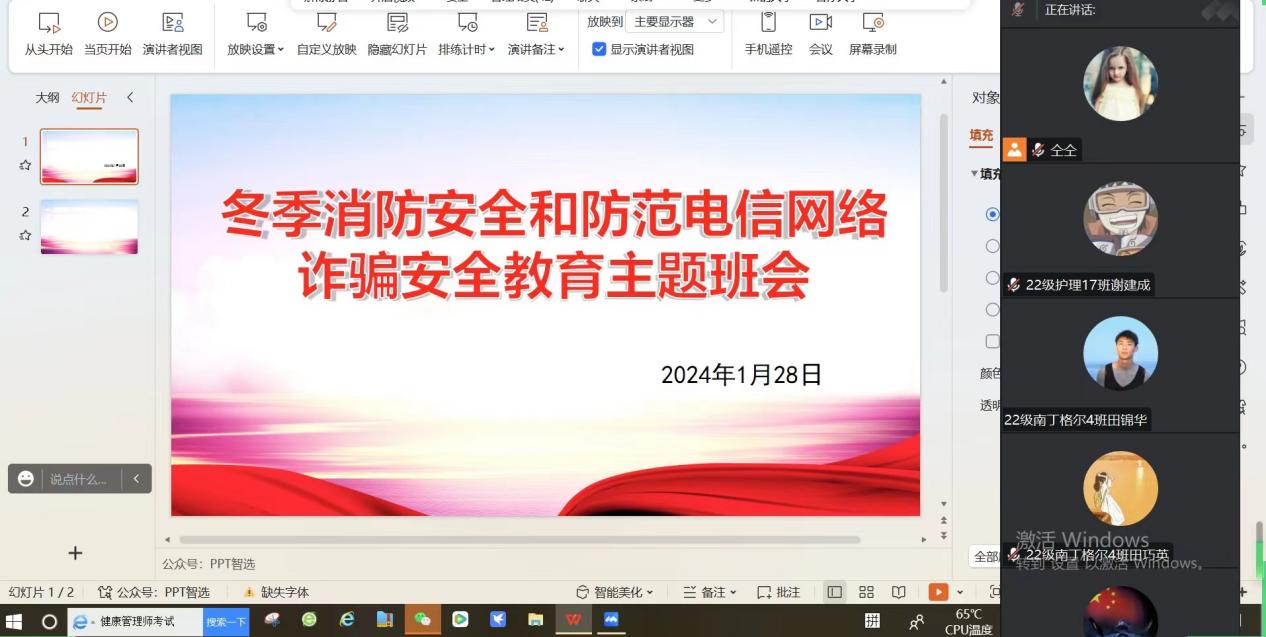The width and height of the screenshot is (1266, 637).
Task: Open Custom Slideshow (自定义放映)
Action: click(326, 33)
